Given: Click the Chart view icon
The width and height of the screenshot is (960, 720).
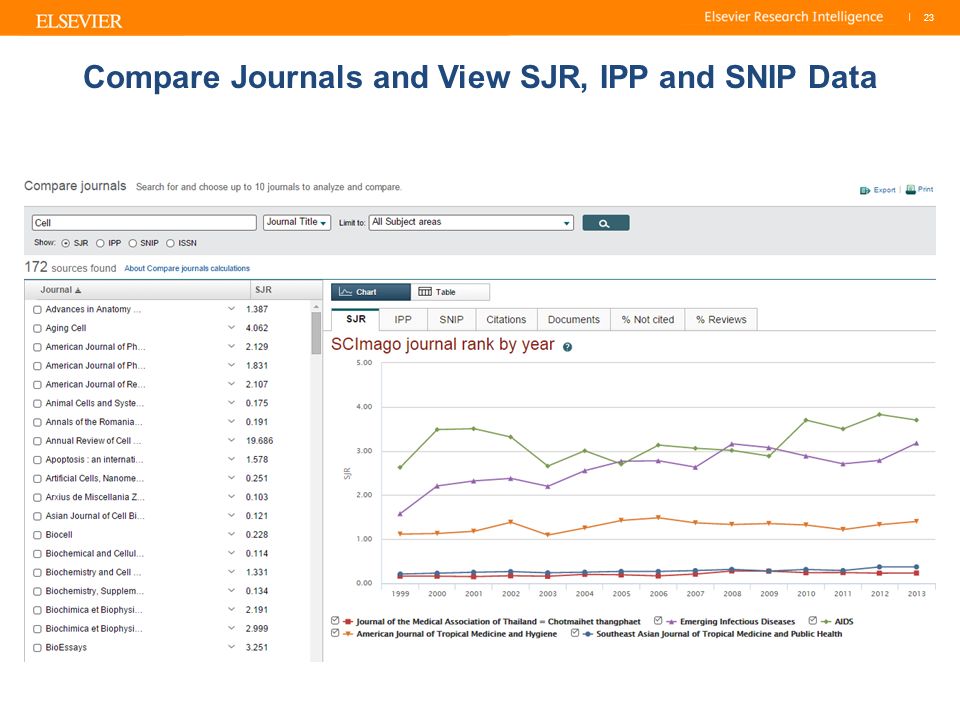Looking at the screenshot, I should [345, 292].
